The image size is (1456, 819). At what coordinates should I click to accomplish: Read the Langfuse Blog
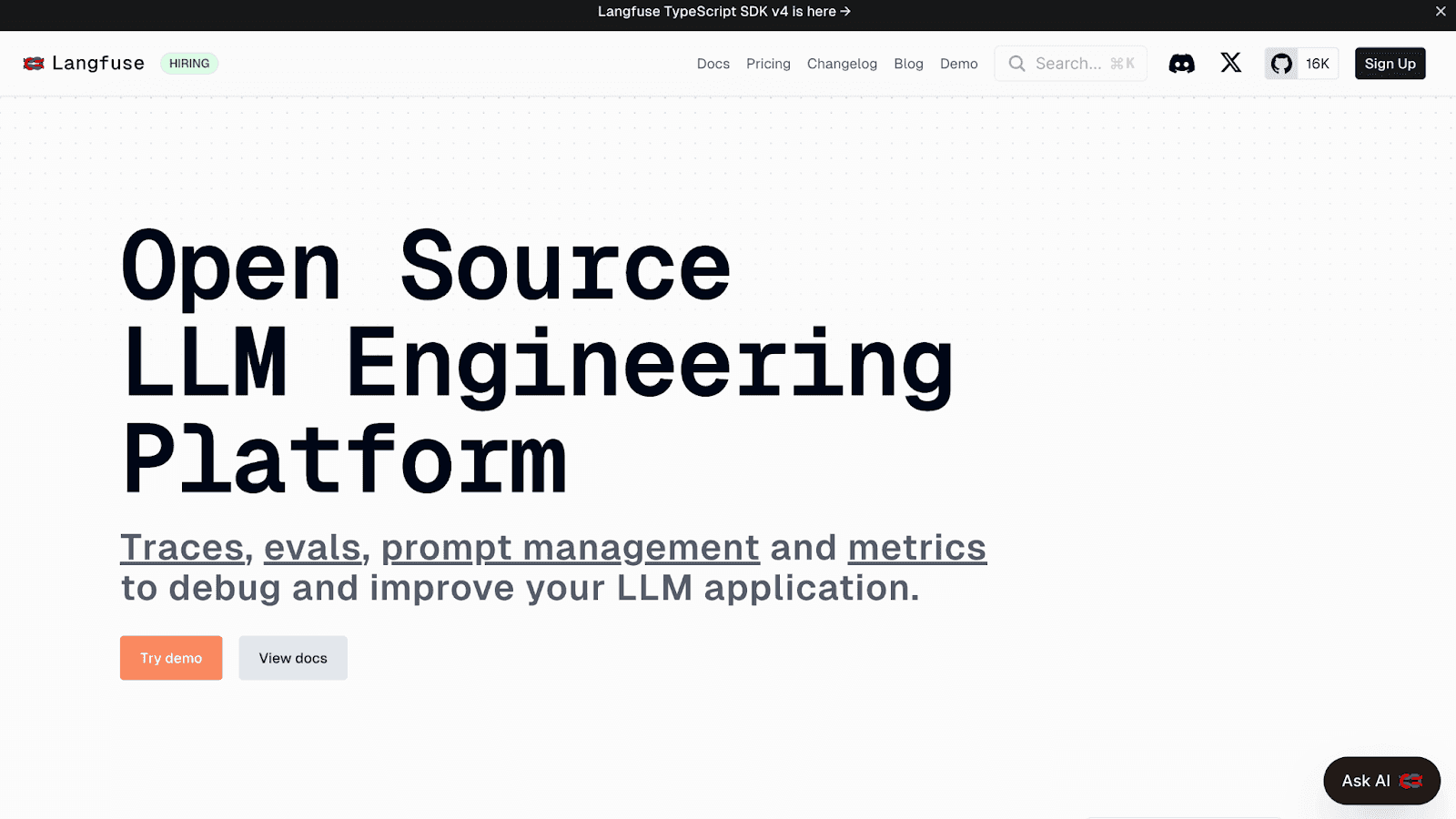(908, 64)
